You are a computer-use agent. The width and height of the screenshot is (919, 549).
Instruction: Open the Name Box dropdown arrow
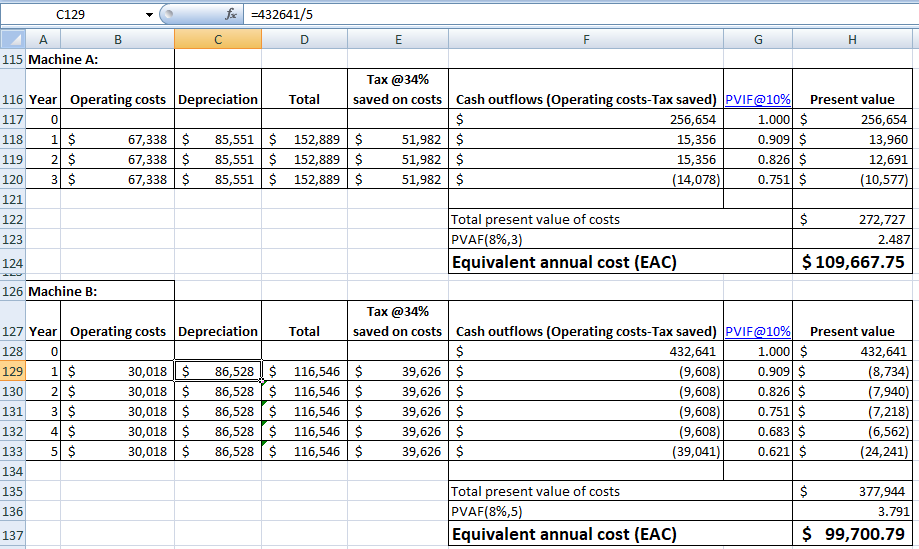pos(150,15)
